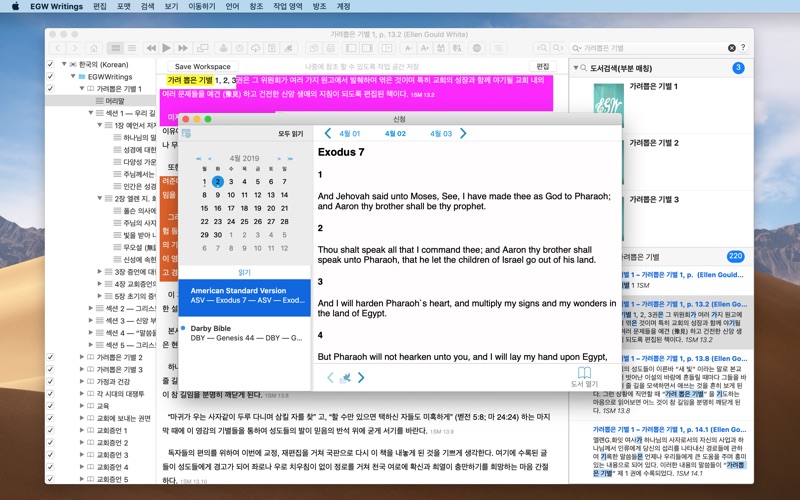Click the forward arrow in main toolbar
This screenshot has width=800, height=500.
74,48
